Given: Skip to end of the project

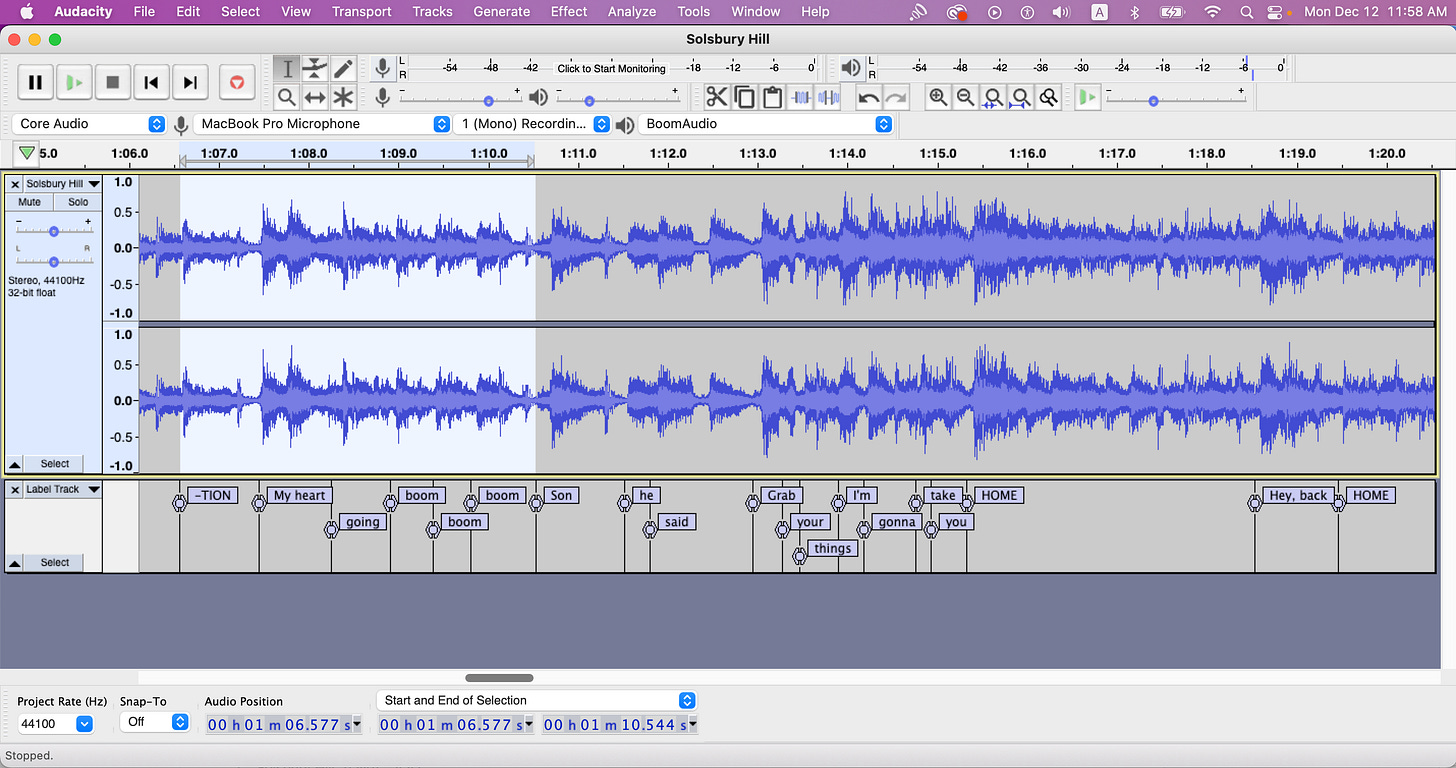Looking at the screenshot, I should click(x=190, y=82).
